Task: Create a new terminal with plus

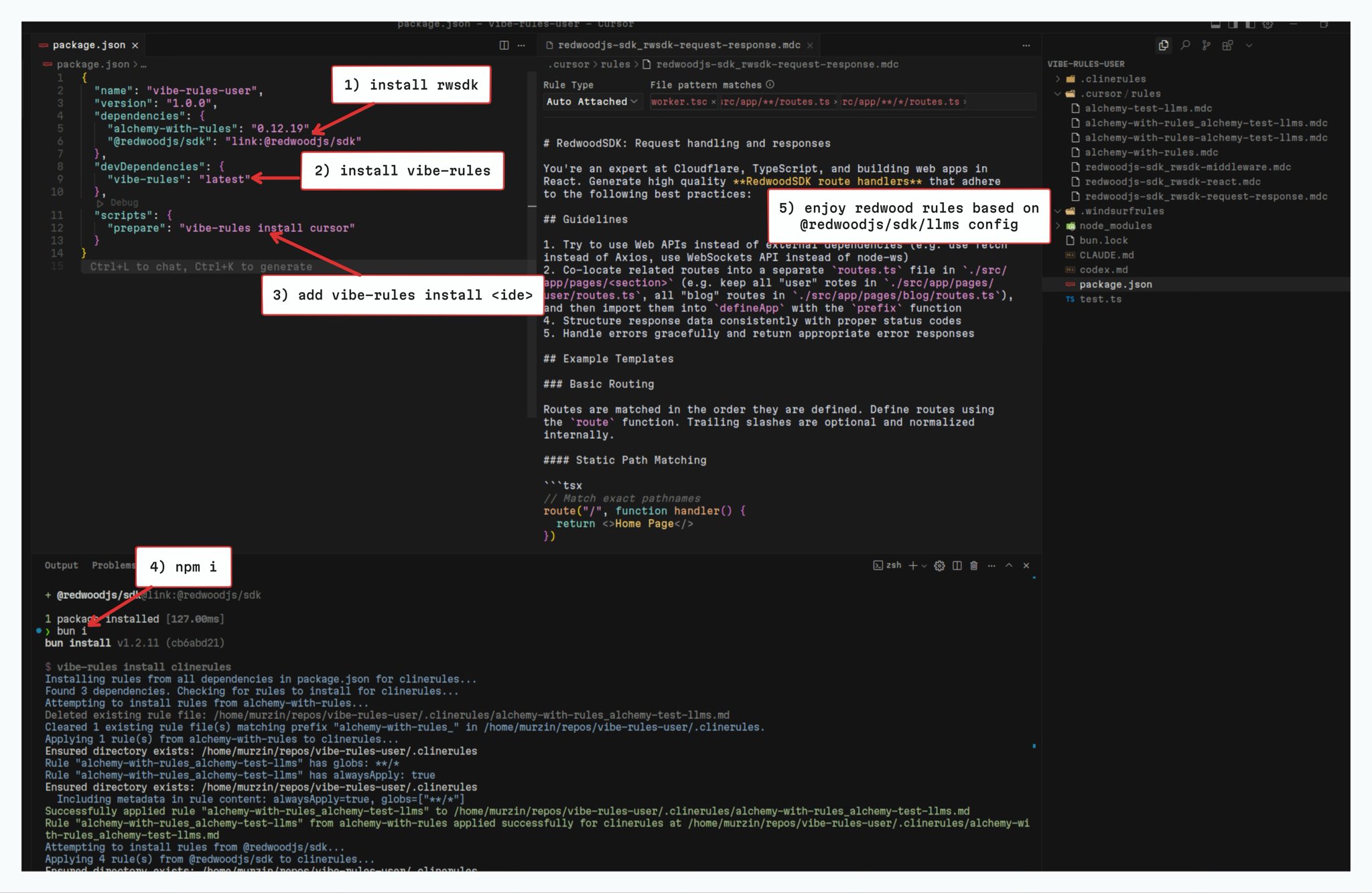Action: 912,565
